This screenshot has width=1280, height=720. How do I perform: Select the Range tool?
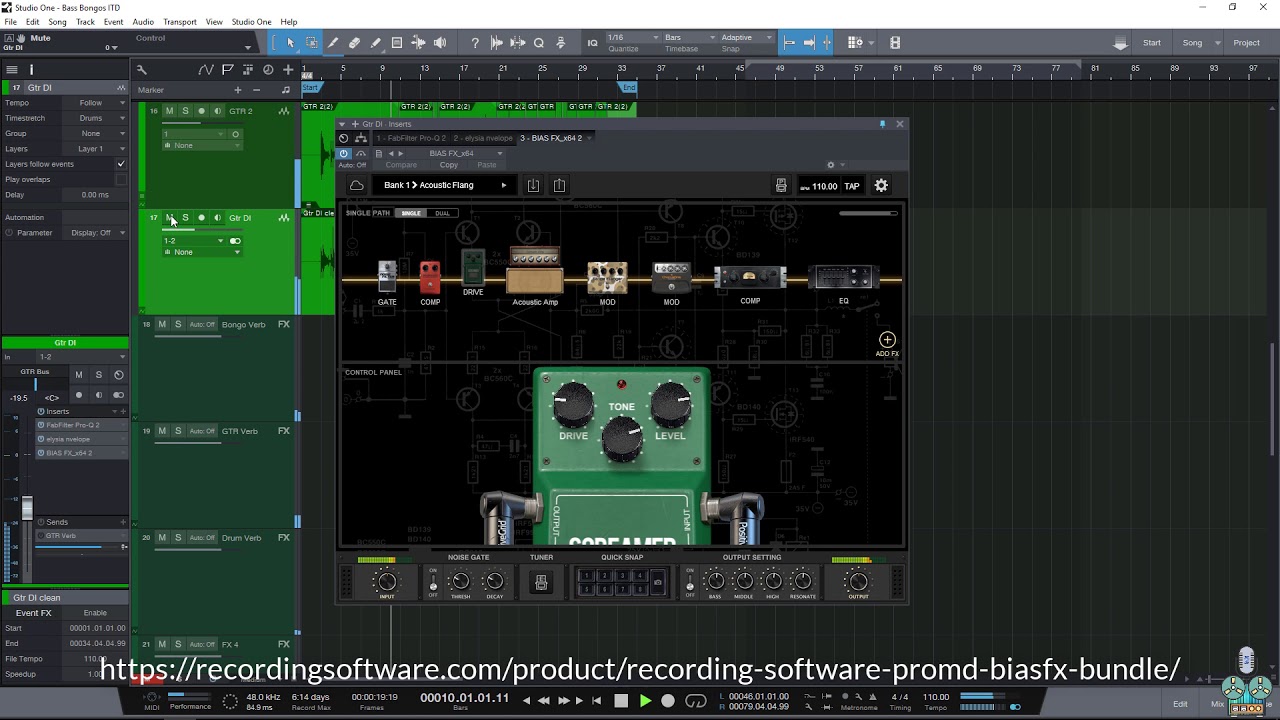click(x=312, y=43)
